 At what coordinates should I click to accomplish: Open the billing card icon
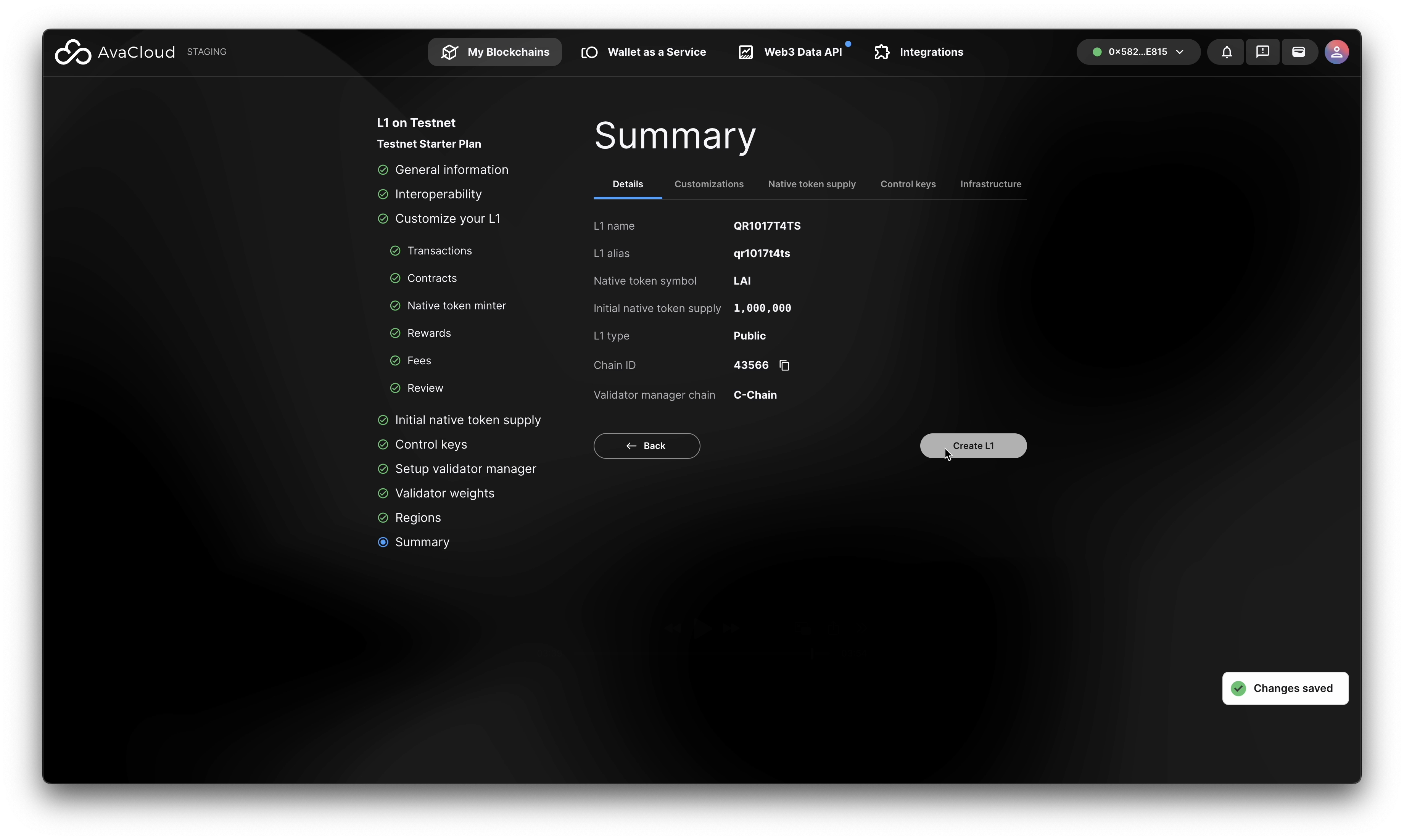[x=1299, y=52]
